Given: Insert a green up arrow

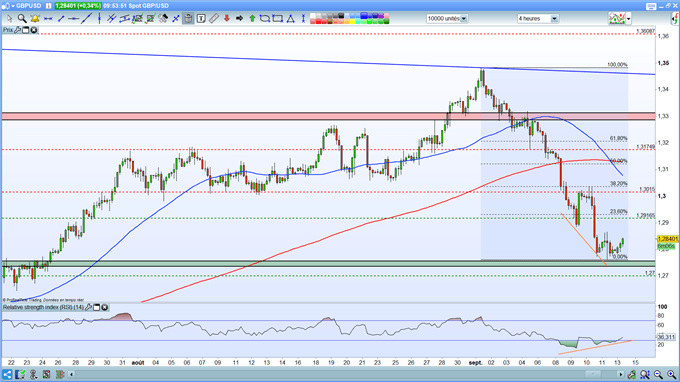Looking at the screenshot, I should [252, 19].
